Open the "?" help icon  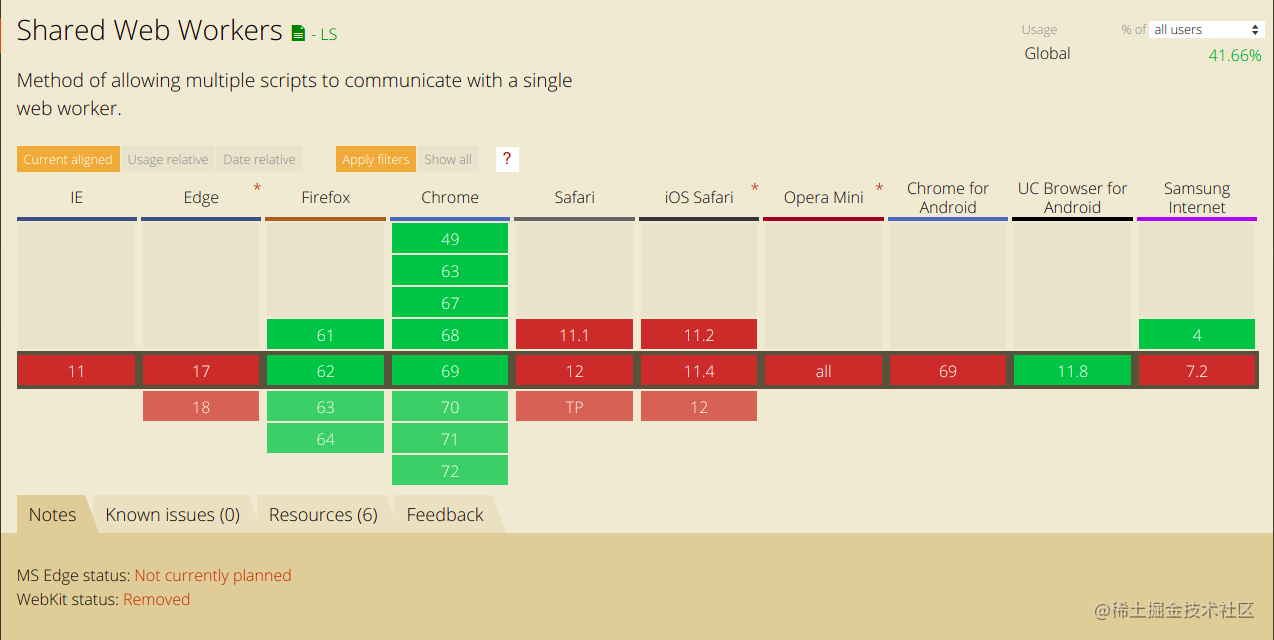coord(506,159)
